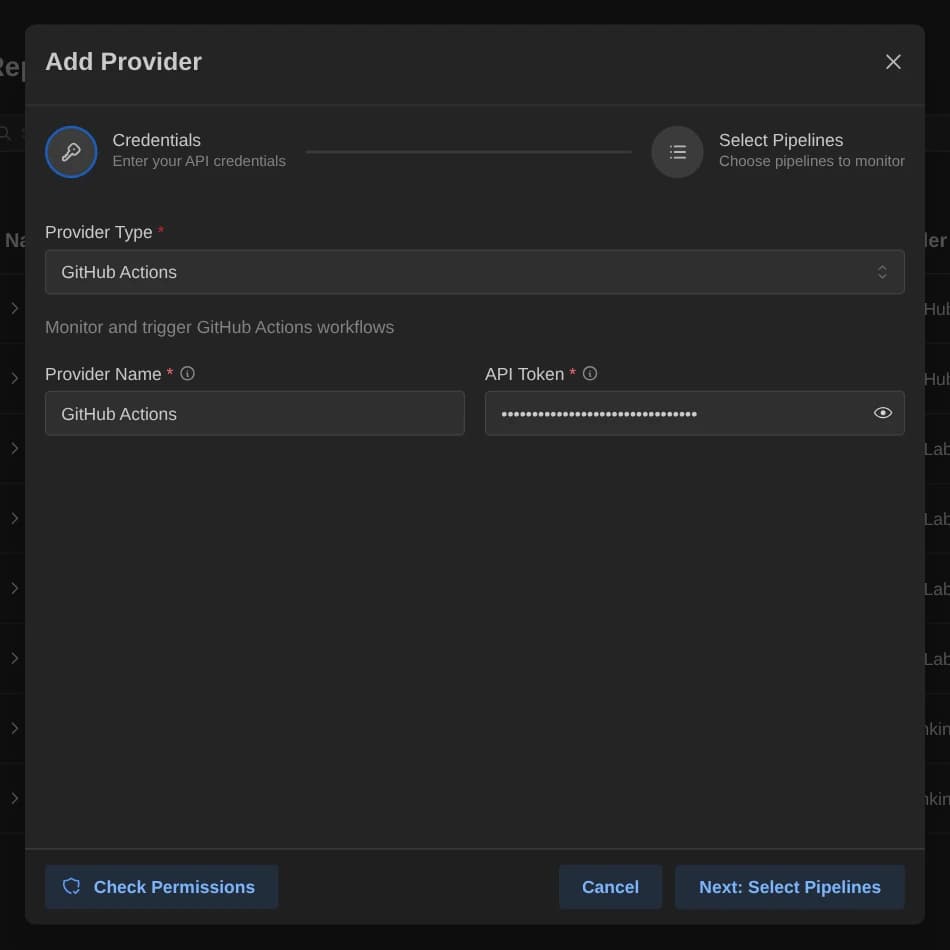Click the Check Permissions shield icon
950x950 pixels.
[x=71, y=886]
